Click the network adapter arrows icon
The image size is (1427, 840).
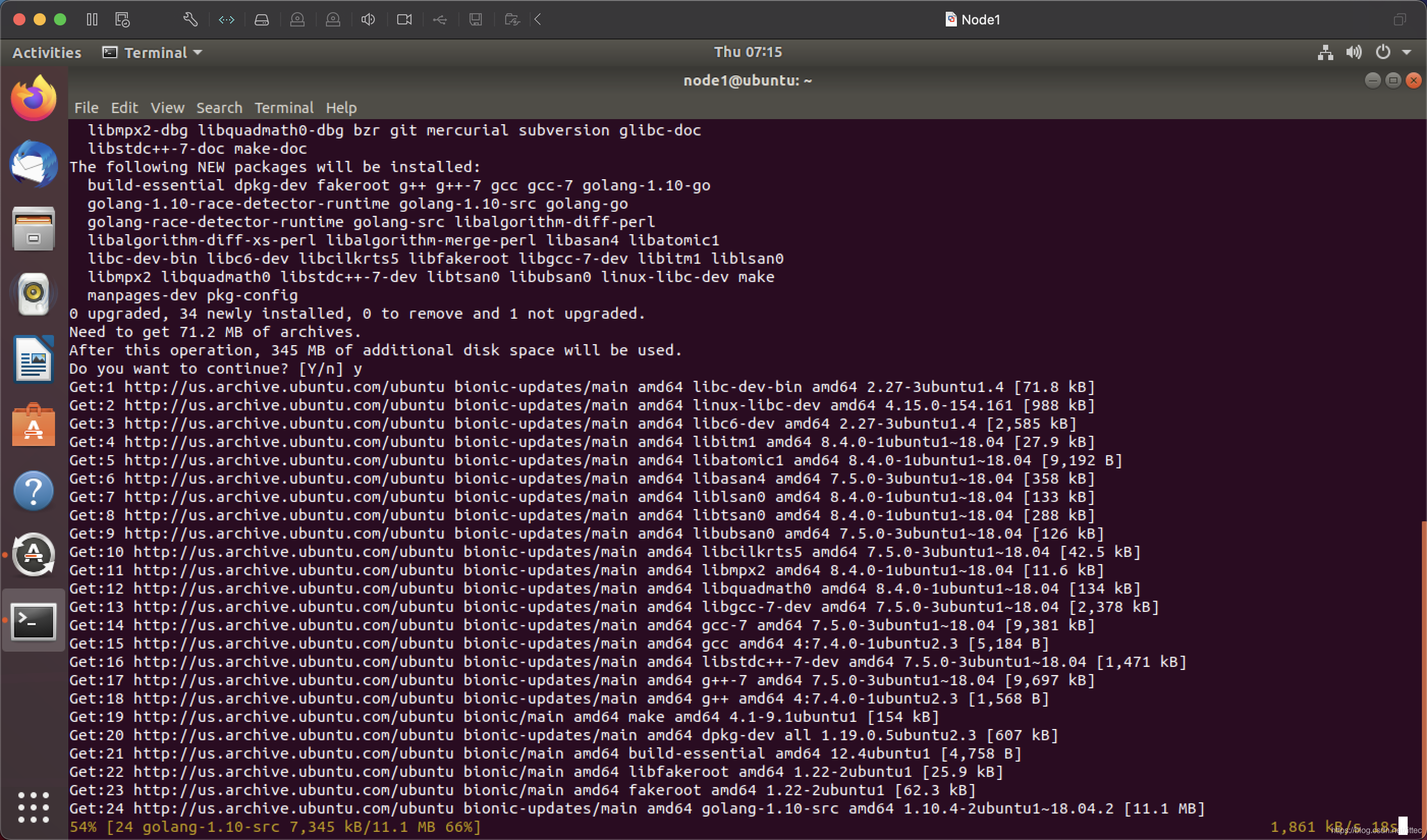227,20
